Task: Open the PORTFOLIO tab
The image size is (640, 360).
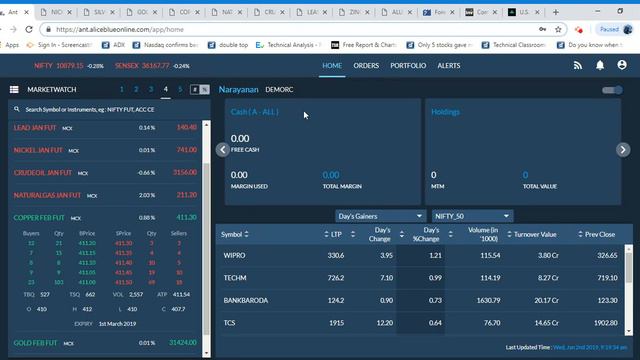Action: tap(408, 66)
